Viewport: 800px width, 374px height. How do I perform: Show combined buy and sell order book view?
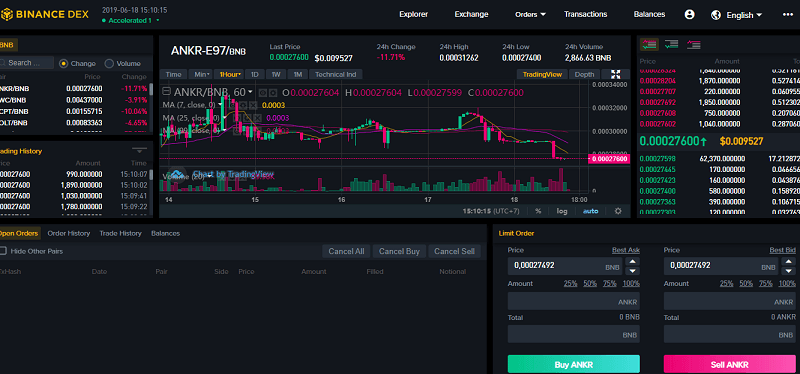[x=649, y=44]
